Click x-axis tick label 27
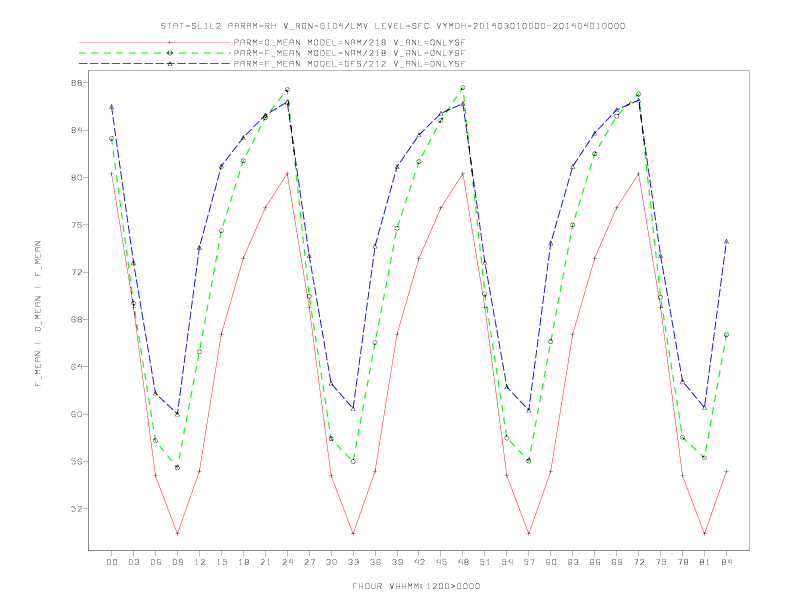 pyautogui.click(x=309, y=562)
